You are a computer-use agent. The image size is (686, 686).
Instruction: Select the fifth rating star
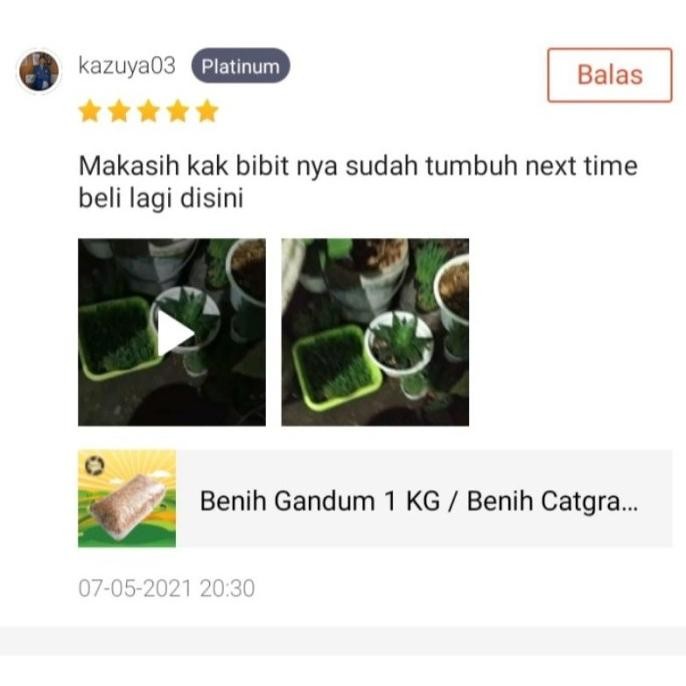(x=207, y=111)
